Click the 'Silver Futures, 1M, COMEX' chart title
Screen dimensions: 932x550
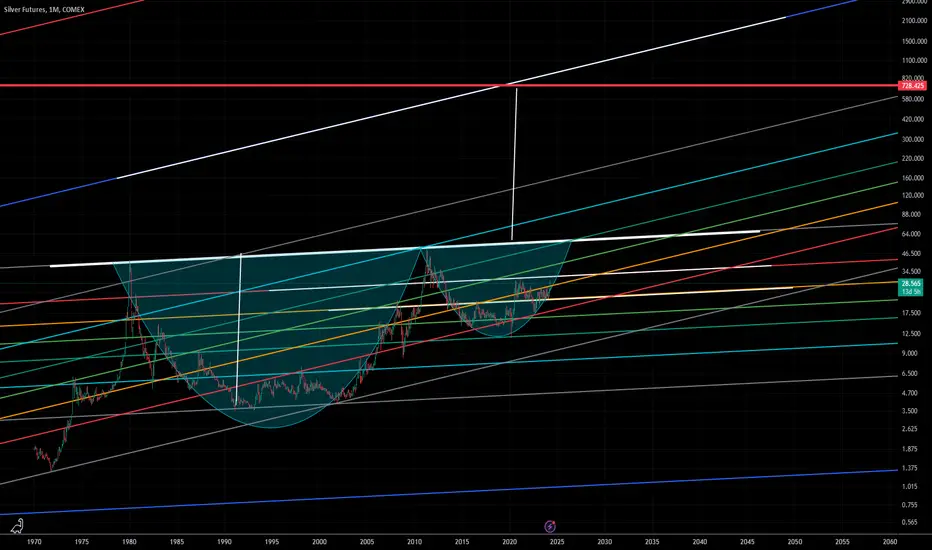(44, 10)
